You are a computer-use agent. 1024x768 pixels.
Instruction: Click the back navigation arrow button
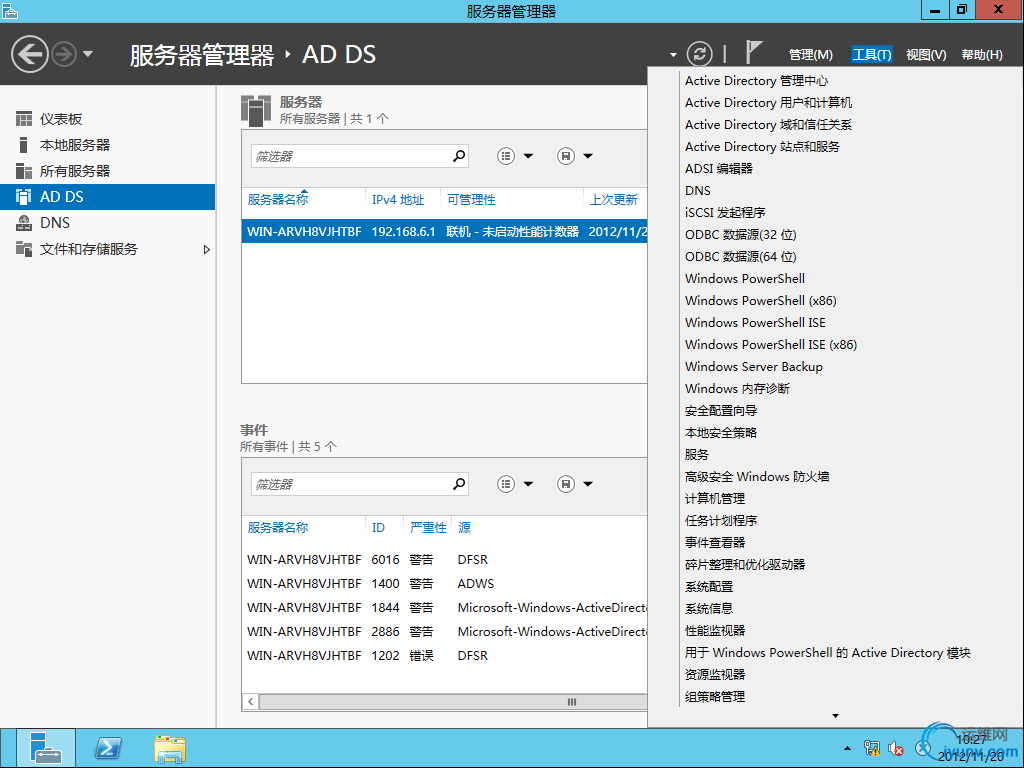tap(29, 54)
